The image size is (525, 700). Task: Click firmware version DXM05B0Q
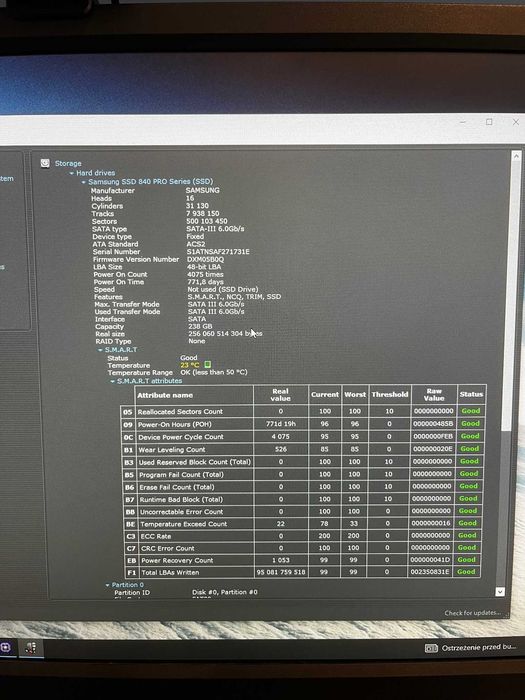(x=206, y=259)
